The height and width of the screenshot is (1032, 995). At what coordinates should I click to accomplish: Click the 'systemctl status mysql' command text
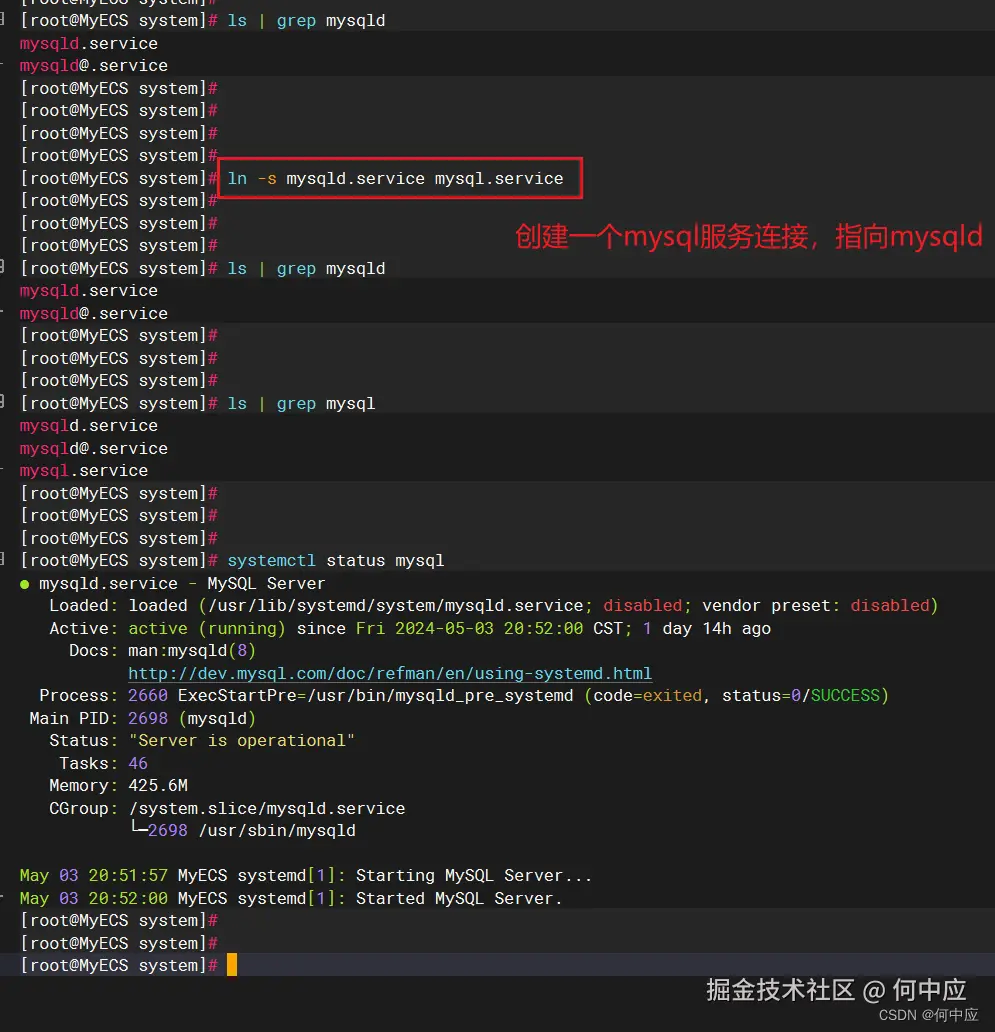pos(336,561)
